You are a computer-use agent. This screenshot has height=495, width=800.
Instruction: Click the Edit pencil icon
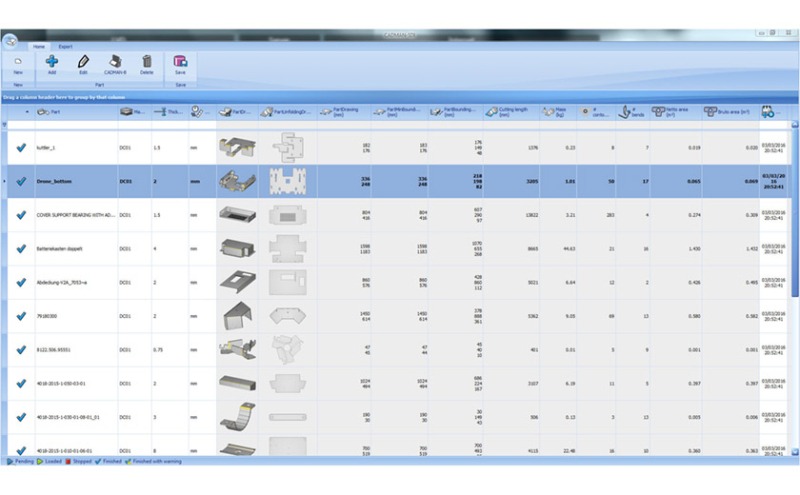pyautogui.click(x=83, y=64)
